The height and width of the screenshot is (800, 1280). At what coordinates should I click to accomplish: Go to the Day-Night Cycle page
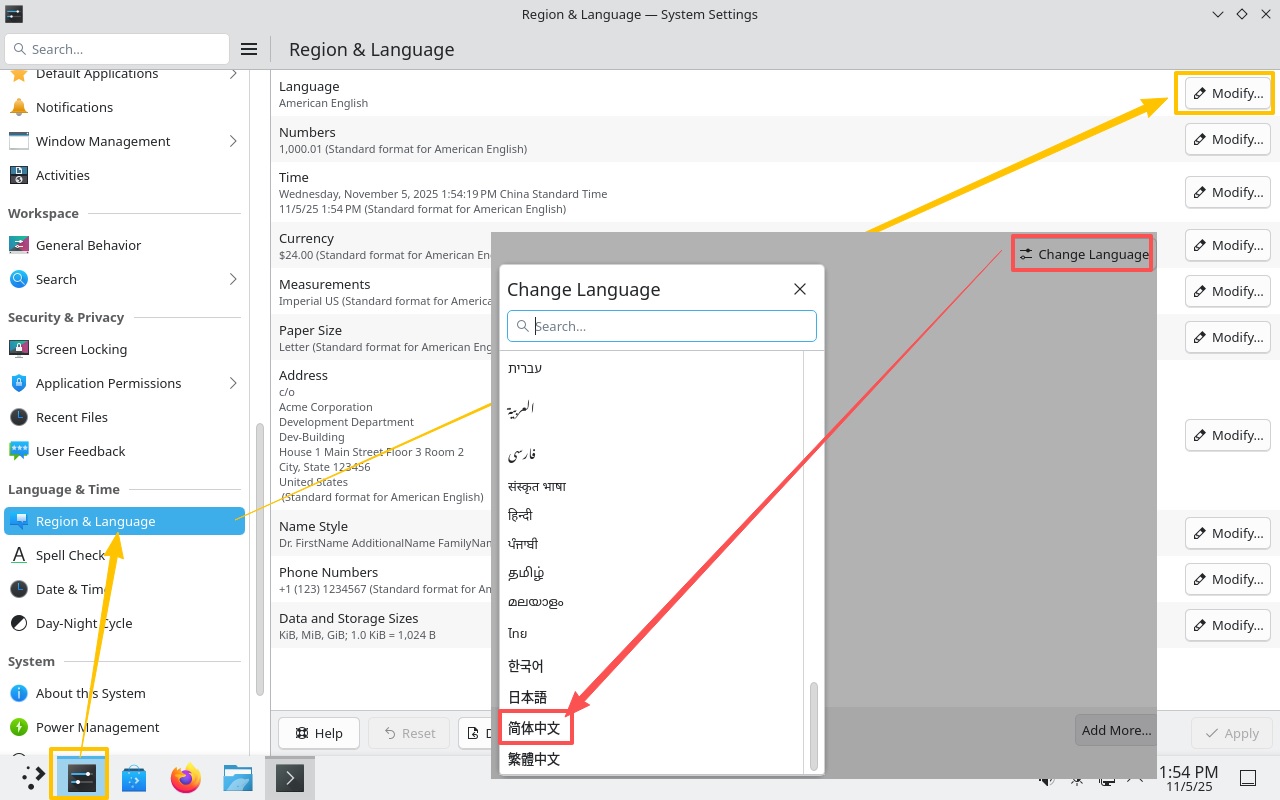click(x=84, y=623)
